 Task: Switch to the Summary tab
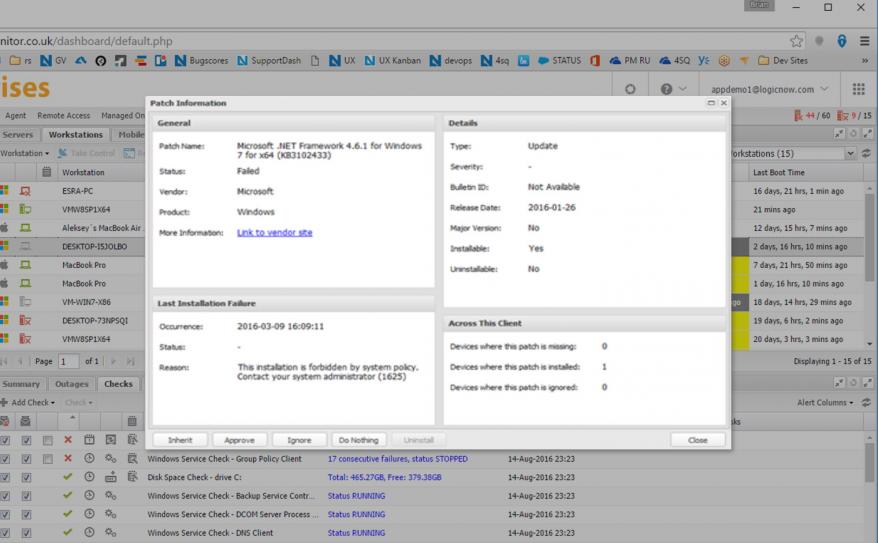tap(21, 384)
